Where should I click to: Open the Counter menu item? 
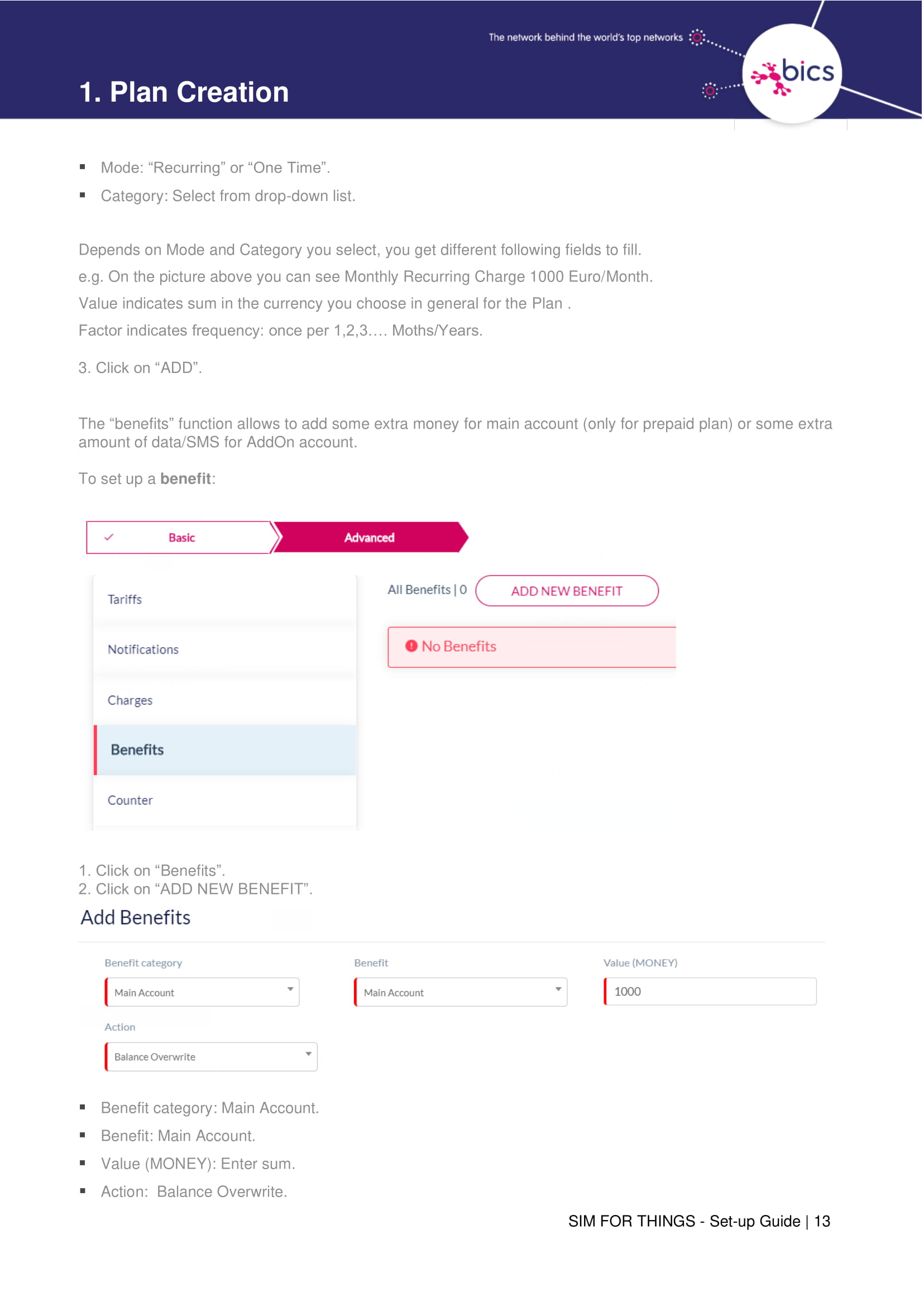click(x=130, y=800)
